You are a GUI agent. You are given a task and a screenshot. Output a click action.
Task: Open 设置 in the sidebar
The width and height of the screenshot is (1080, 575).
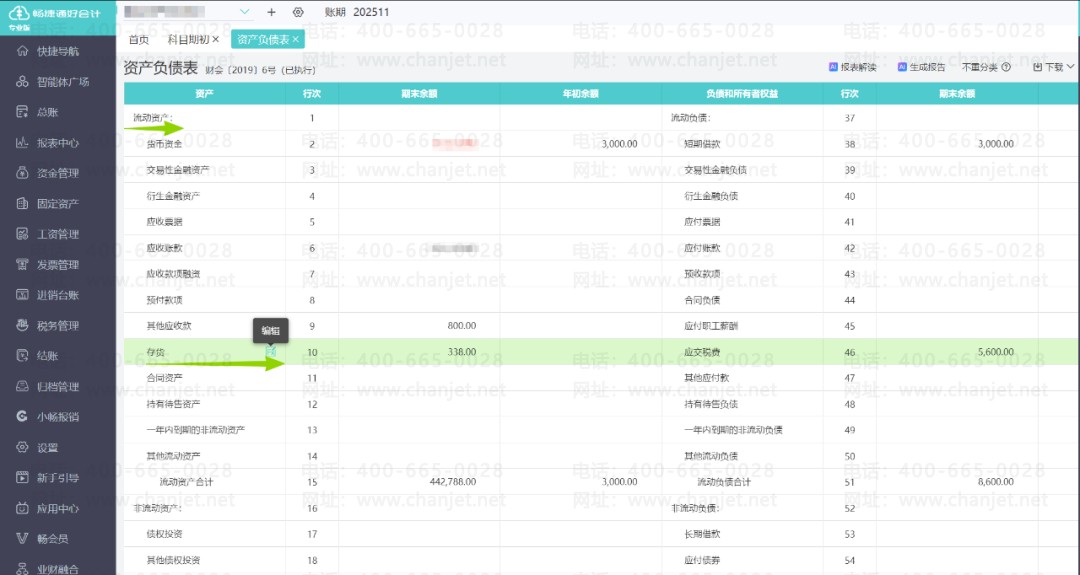click(x=48, y=448)
